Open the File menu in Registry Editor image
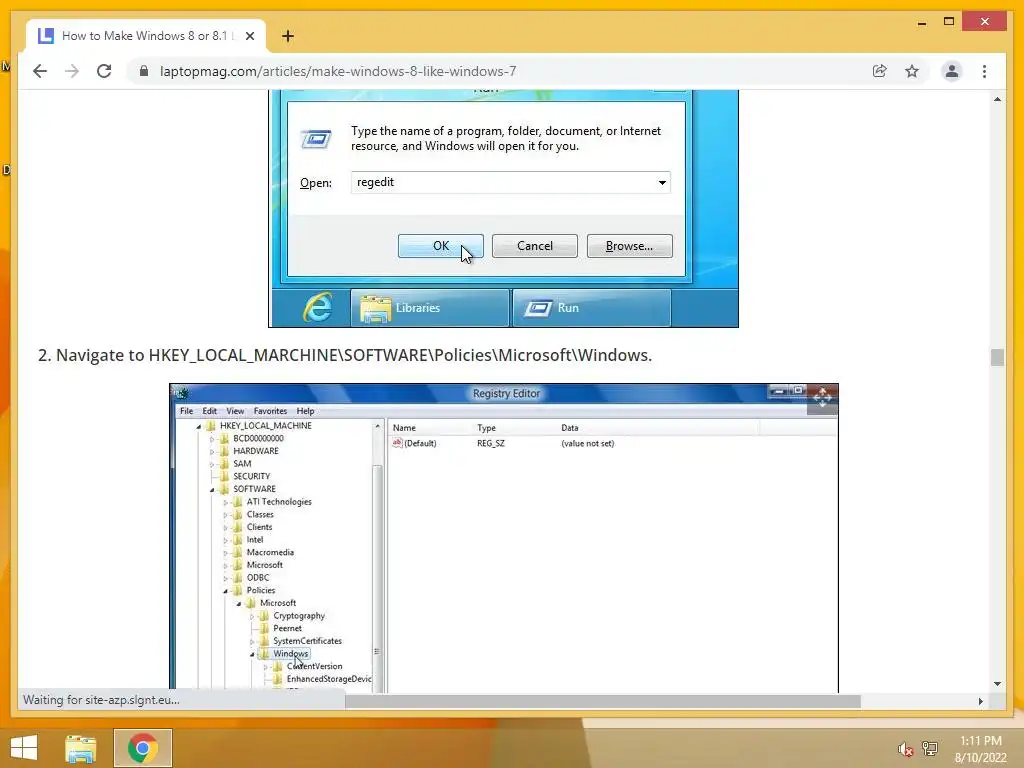The image size is (1024, 768). [x=186, y=411]
